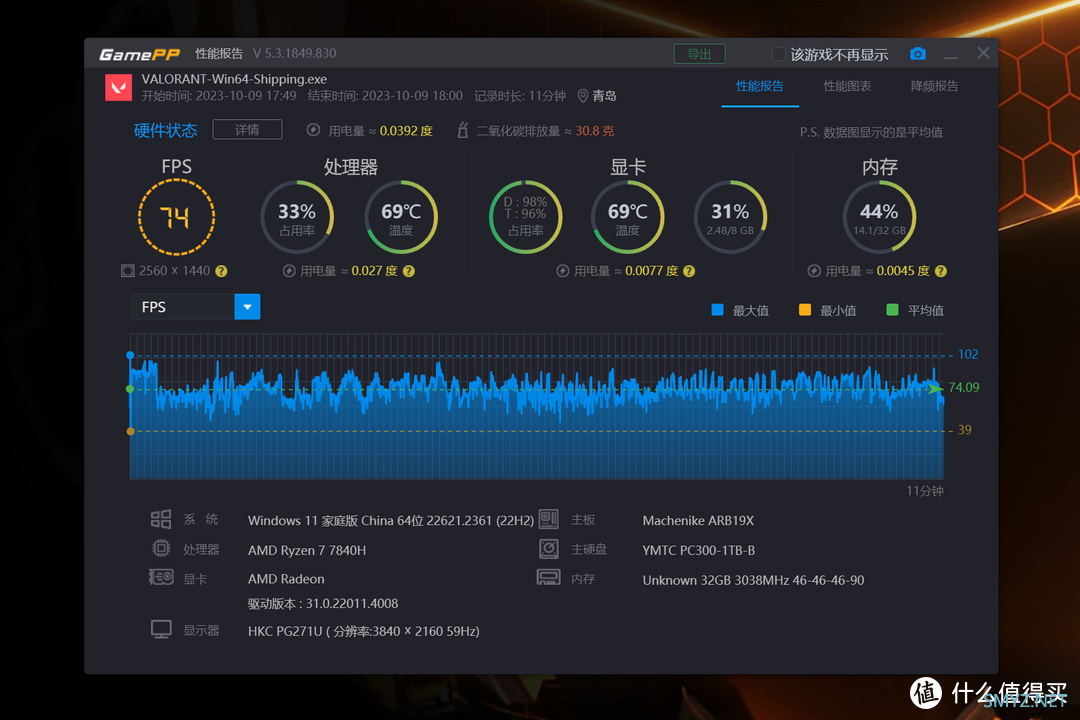The image size is (1080, 720).
Task: Click HKC PG271U display text
Action: [364, 631]
